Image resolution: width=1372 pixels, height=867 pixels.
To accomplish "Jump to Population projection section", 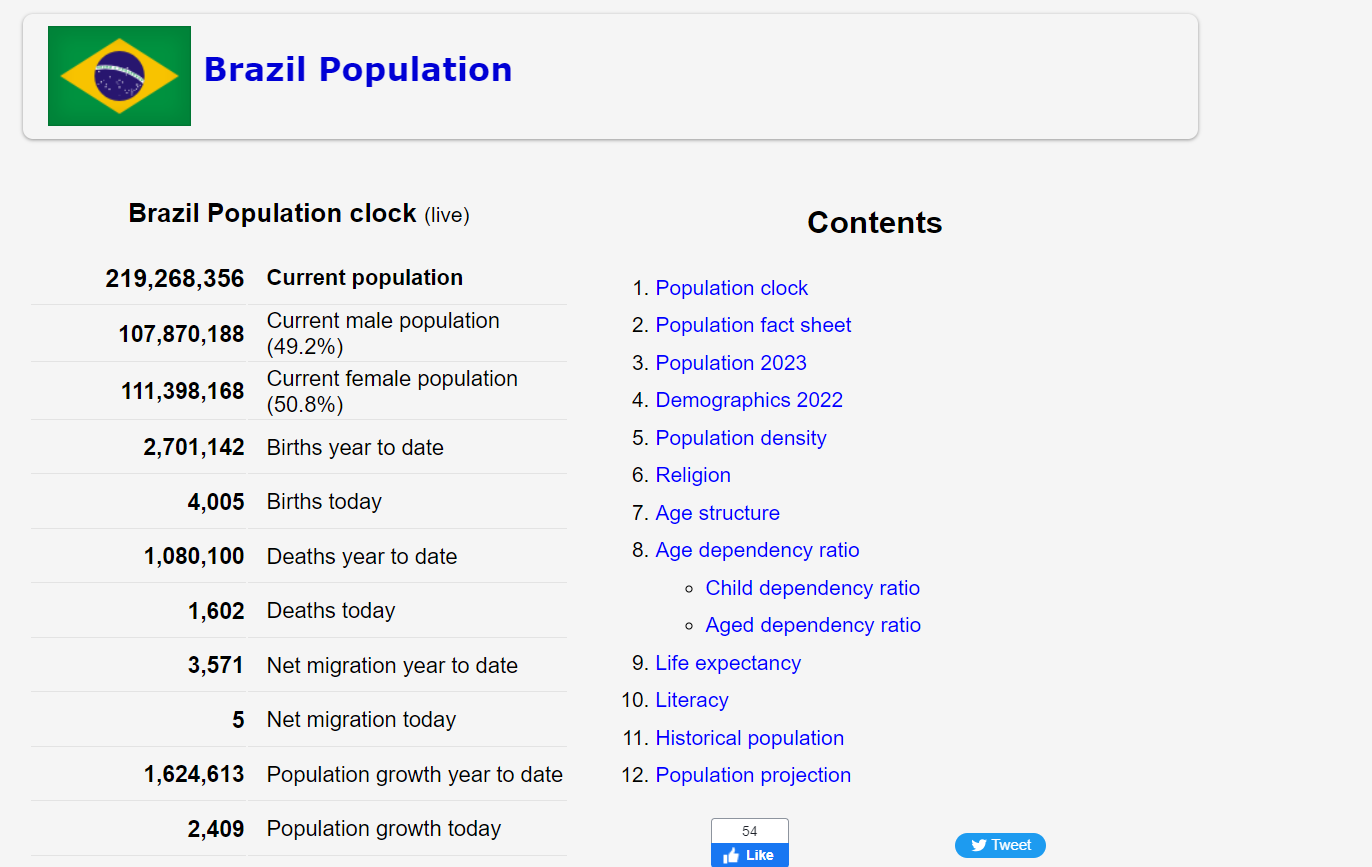I will pyautogui.click(x=753, y=775).
